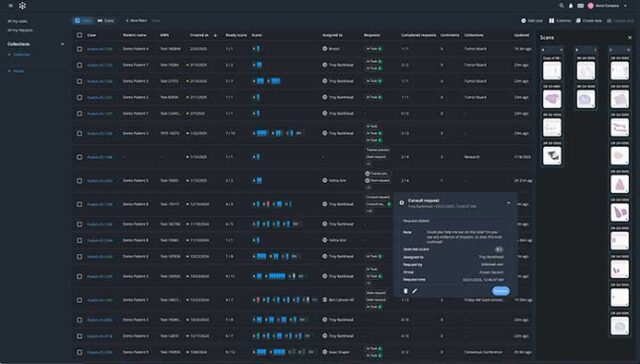Click the Updated column header

point(521,35)
